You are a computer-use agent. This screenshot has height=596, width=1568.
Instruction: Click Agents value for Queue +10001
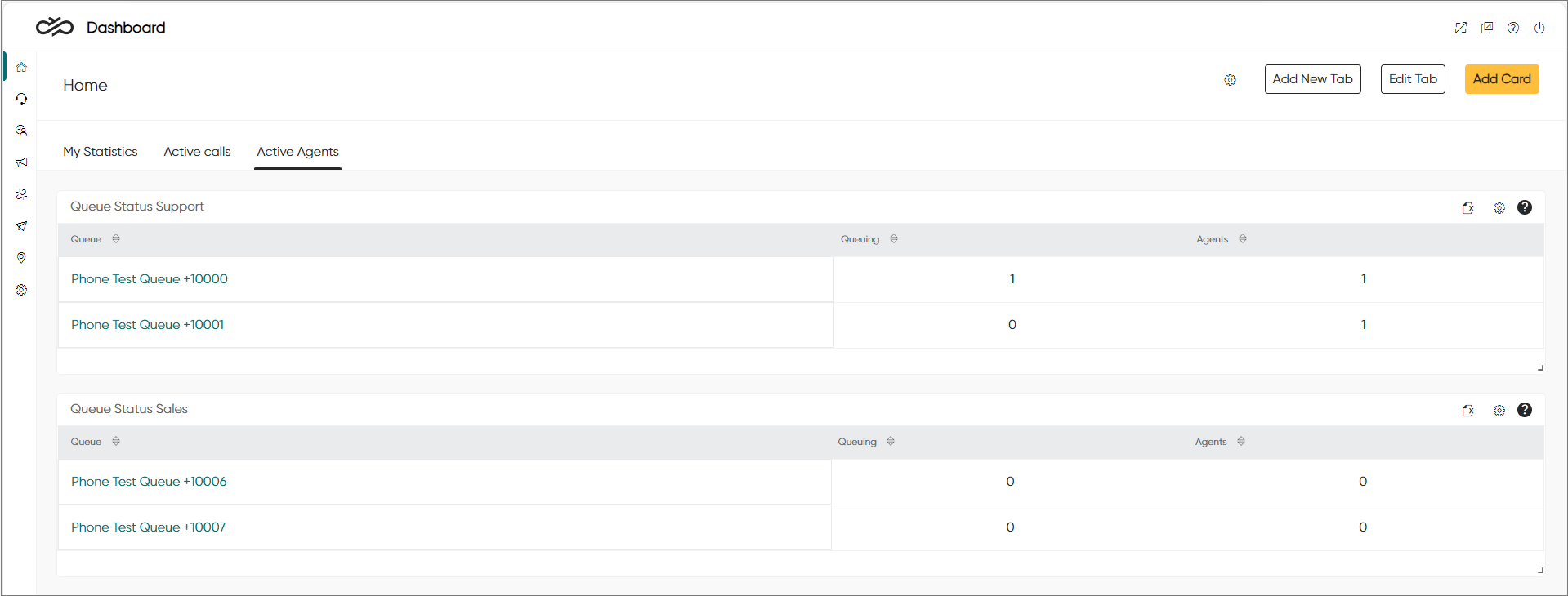point(1364,325)
